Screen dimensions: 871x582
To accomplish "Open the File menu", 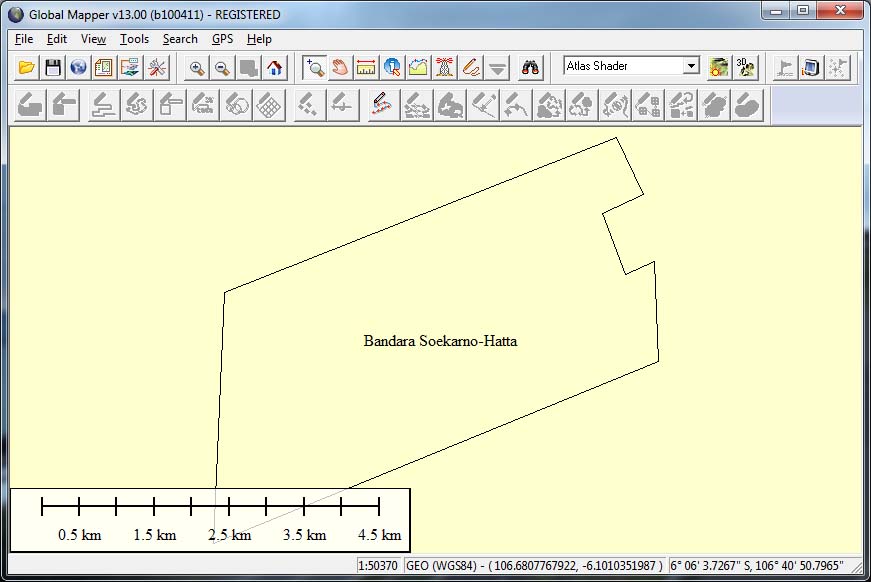I will (24, 39).
